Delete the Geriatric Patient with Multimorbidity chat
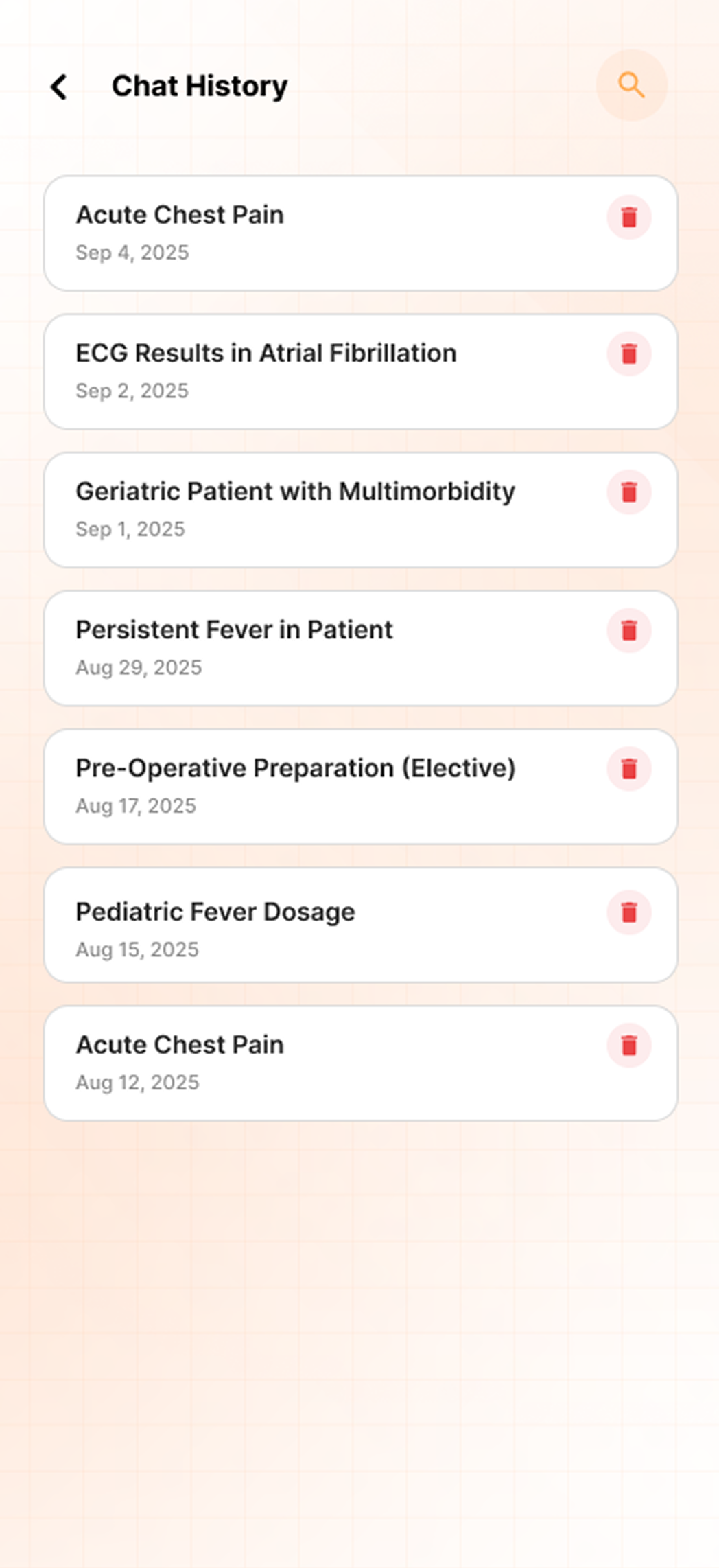The image size is (719, 1568). coord(628,492)
